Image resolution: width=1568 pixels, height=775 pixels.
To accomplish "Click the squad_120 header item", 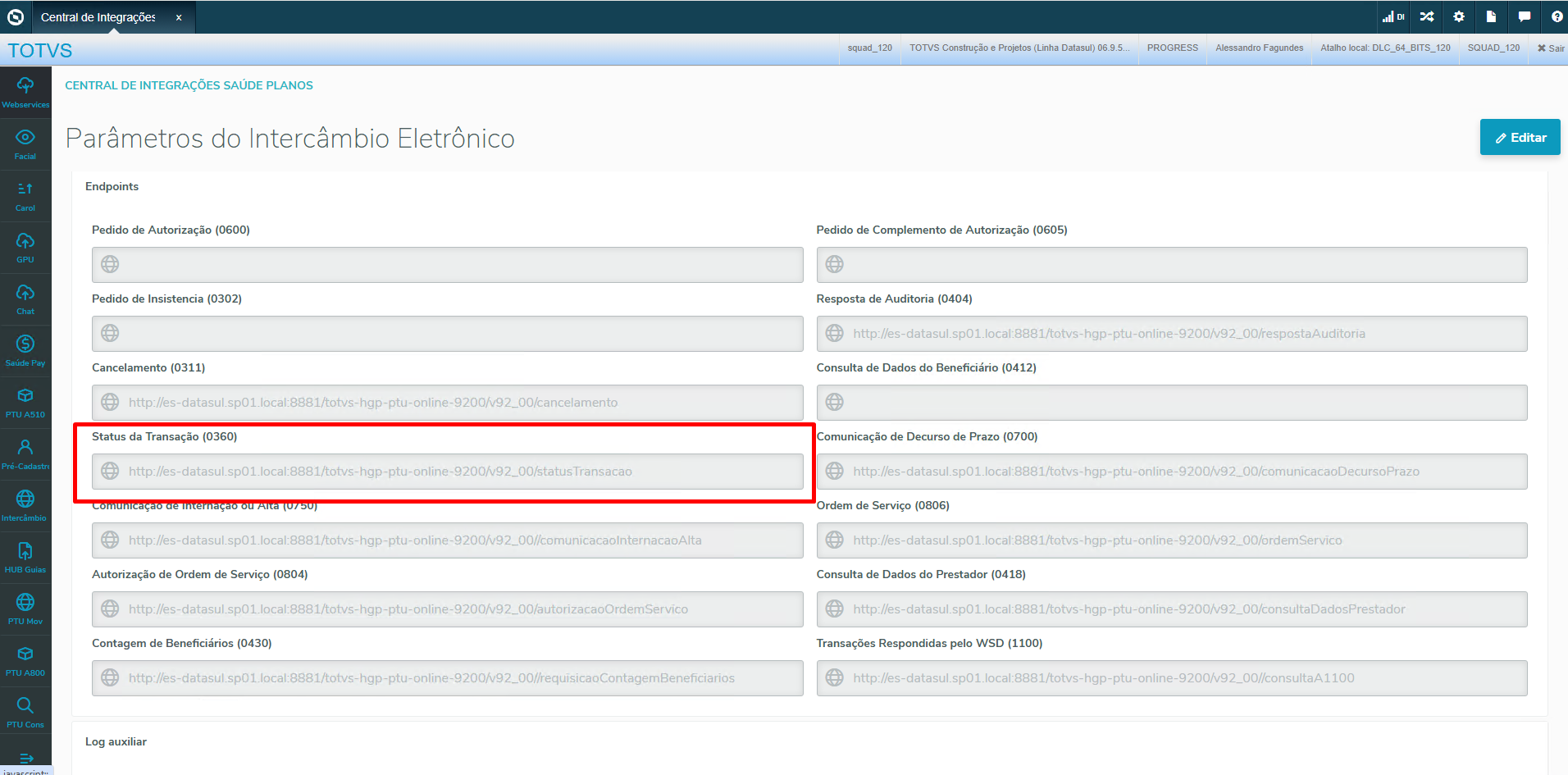I will pos(869,48).
